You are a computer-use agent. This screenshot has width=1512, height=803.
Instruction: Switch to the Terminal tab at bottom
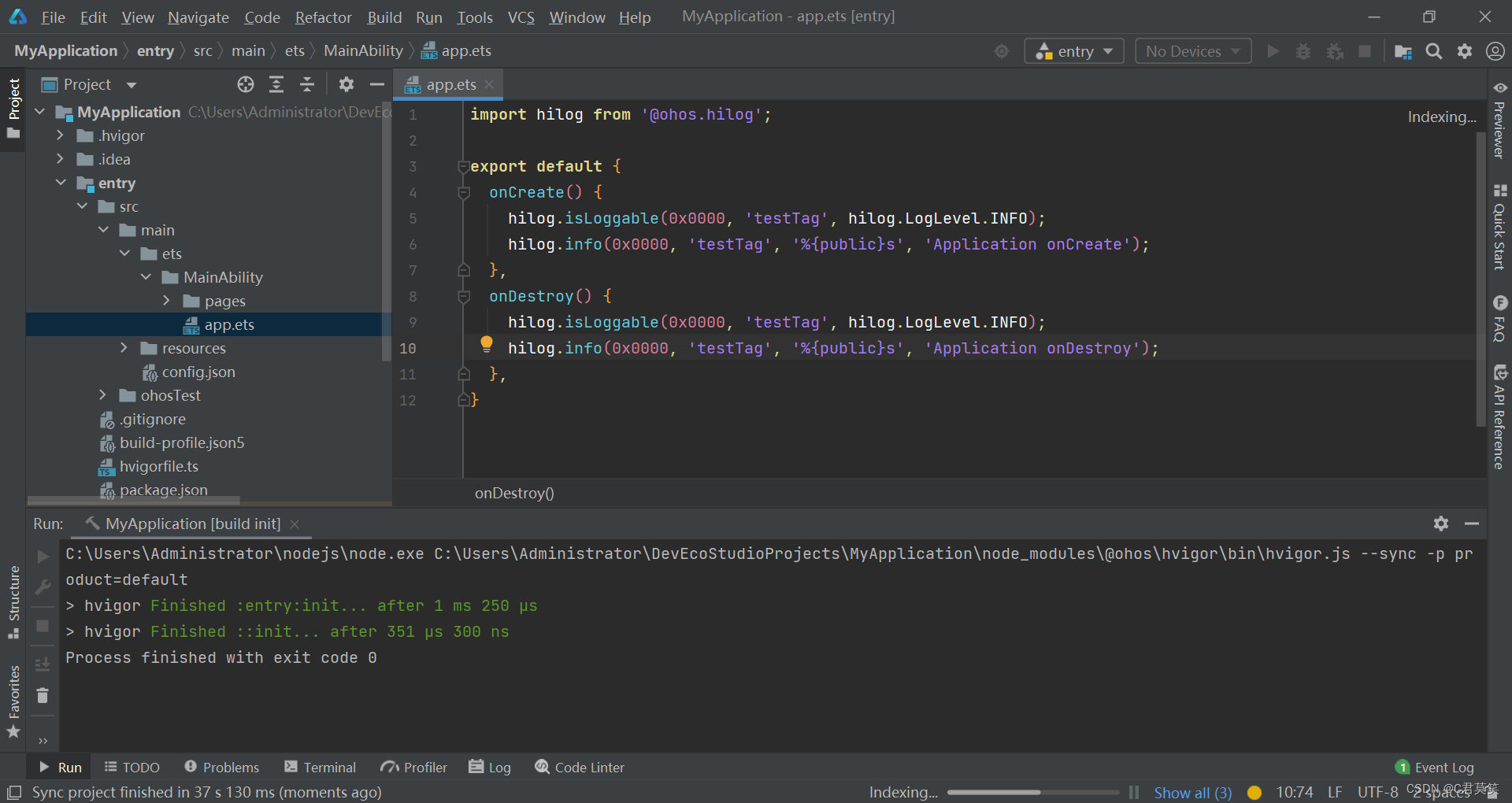click(x=320, y=767)
